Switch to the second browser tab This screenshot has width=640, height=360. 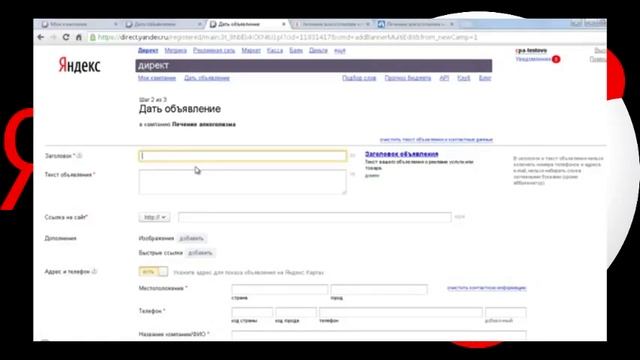coord(163,24)
